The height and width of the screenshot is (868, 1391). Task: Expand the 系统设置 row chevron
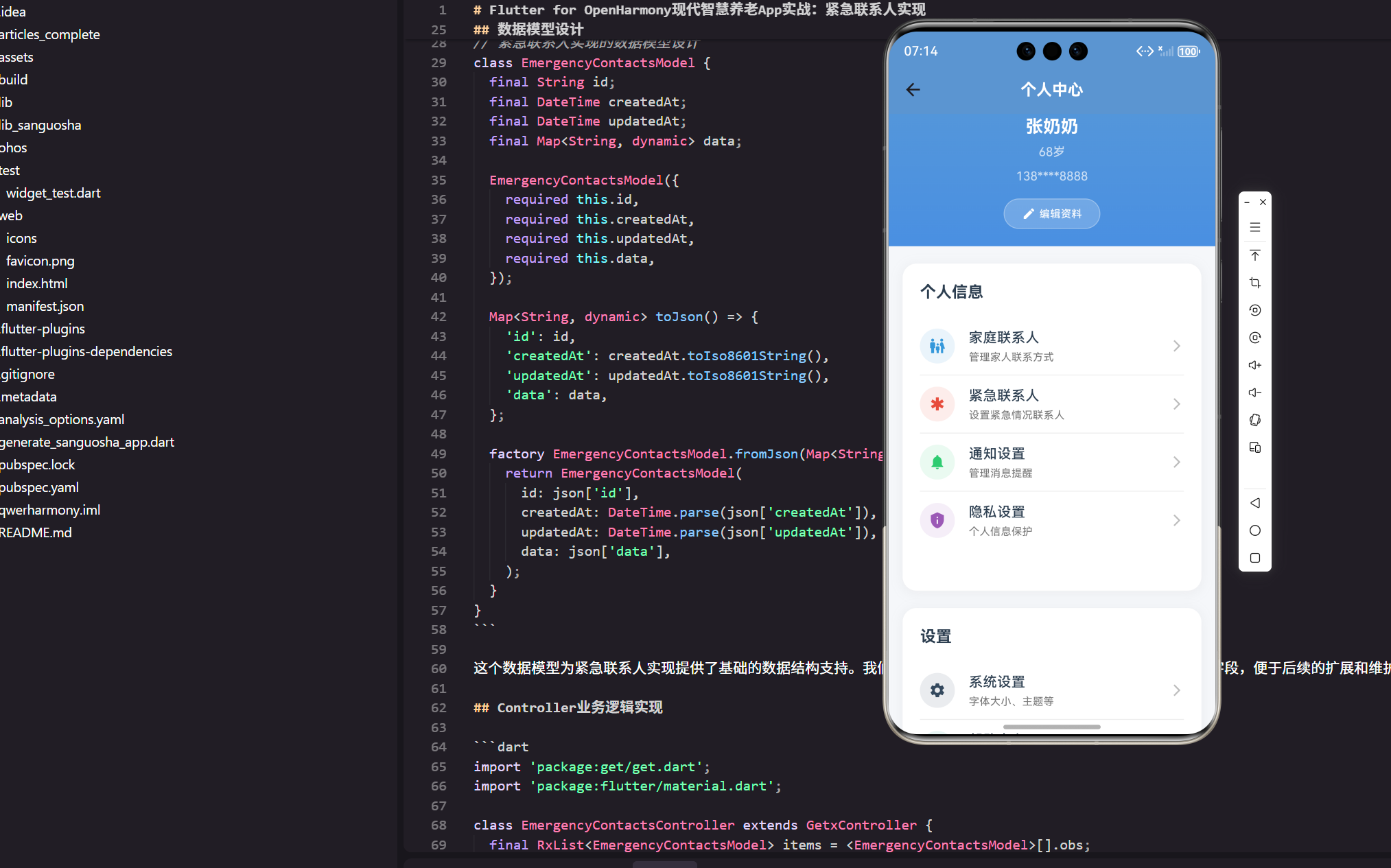[1176, 690]
